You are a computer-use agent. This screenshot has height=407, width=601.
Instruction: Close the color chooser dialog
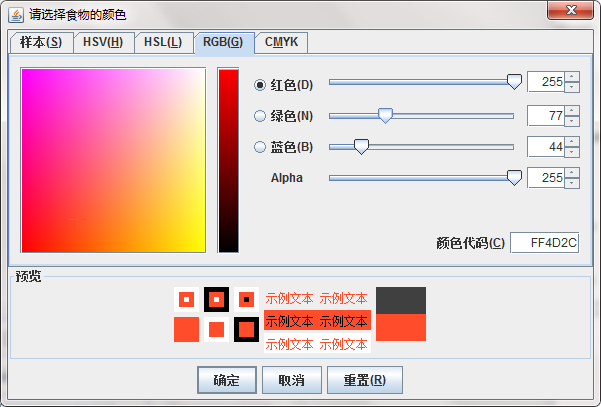click(x=570, y=10)
